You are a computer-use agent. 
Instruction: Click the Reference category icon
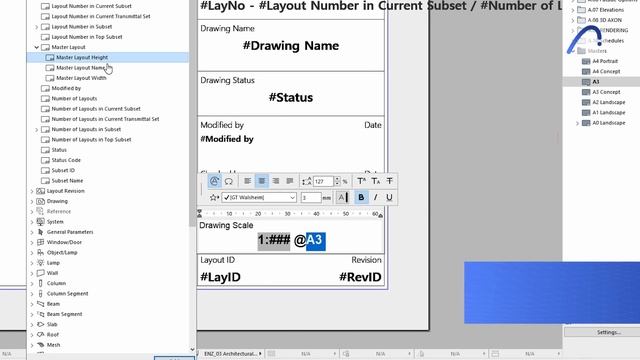pyautogui.click(x=40, y=211)
